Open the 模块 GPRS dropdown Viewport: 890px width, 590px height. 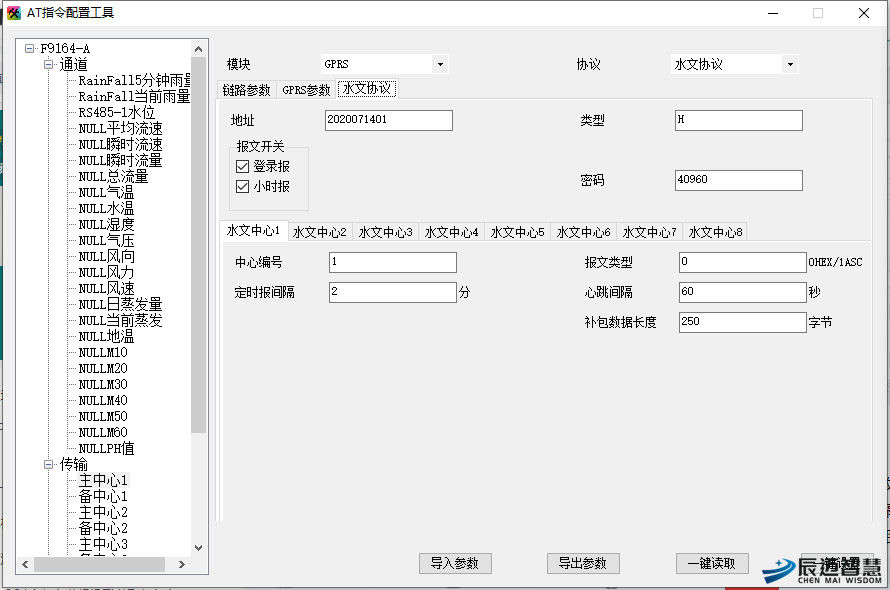pos(440,64)
